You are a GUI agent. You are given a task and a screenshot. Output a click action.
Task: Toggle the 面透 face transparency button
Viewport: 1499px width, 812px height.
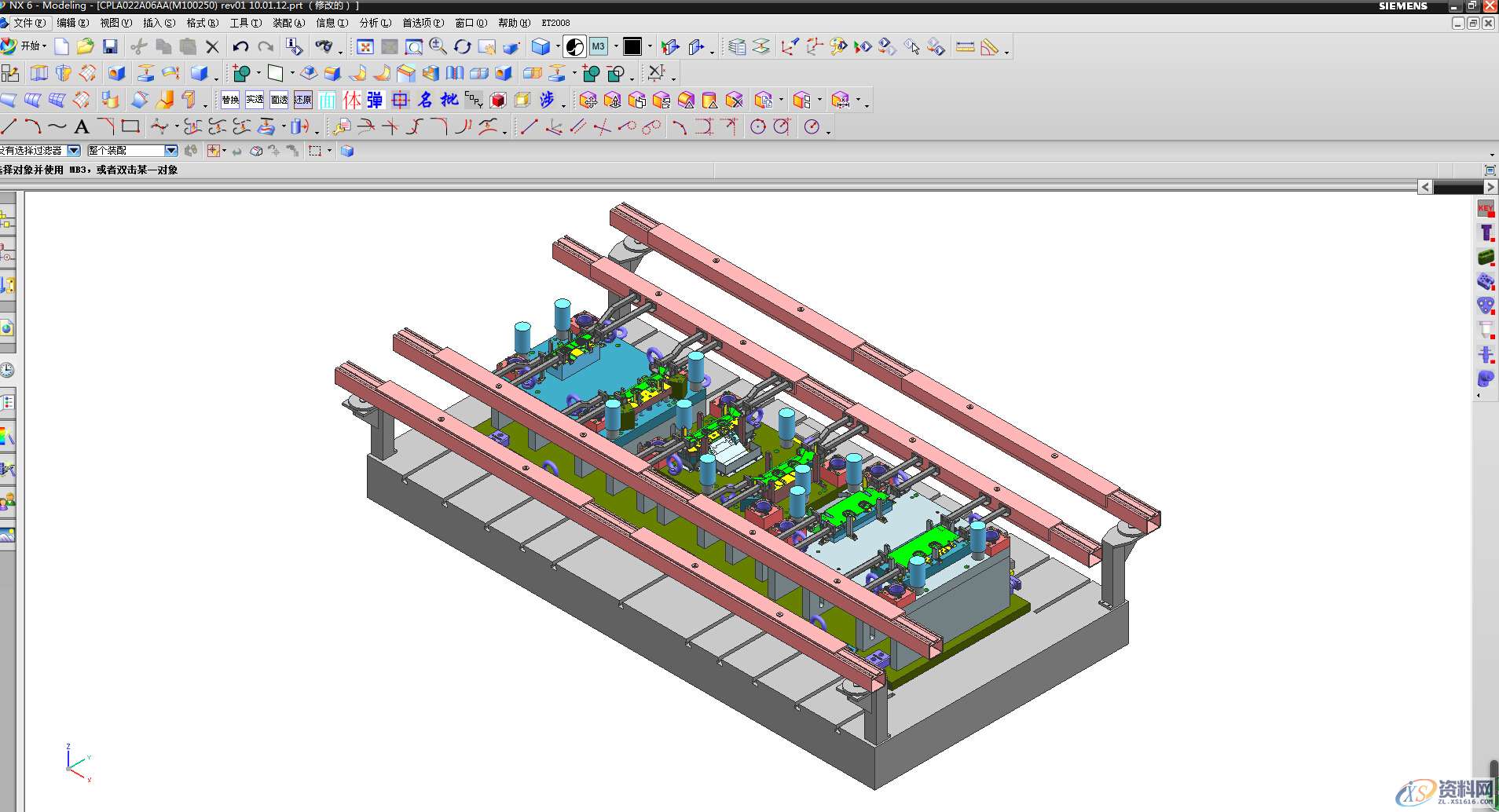pyautogui.click(x=279, y=100)
